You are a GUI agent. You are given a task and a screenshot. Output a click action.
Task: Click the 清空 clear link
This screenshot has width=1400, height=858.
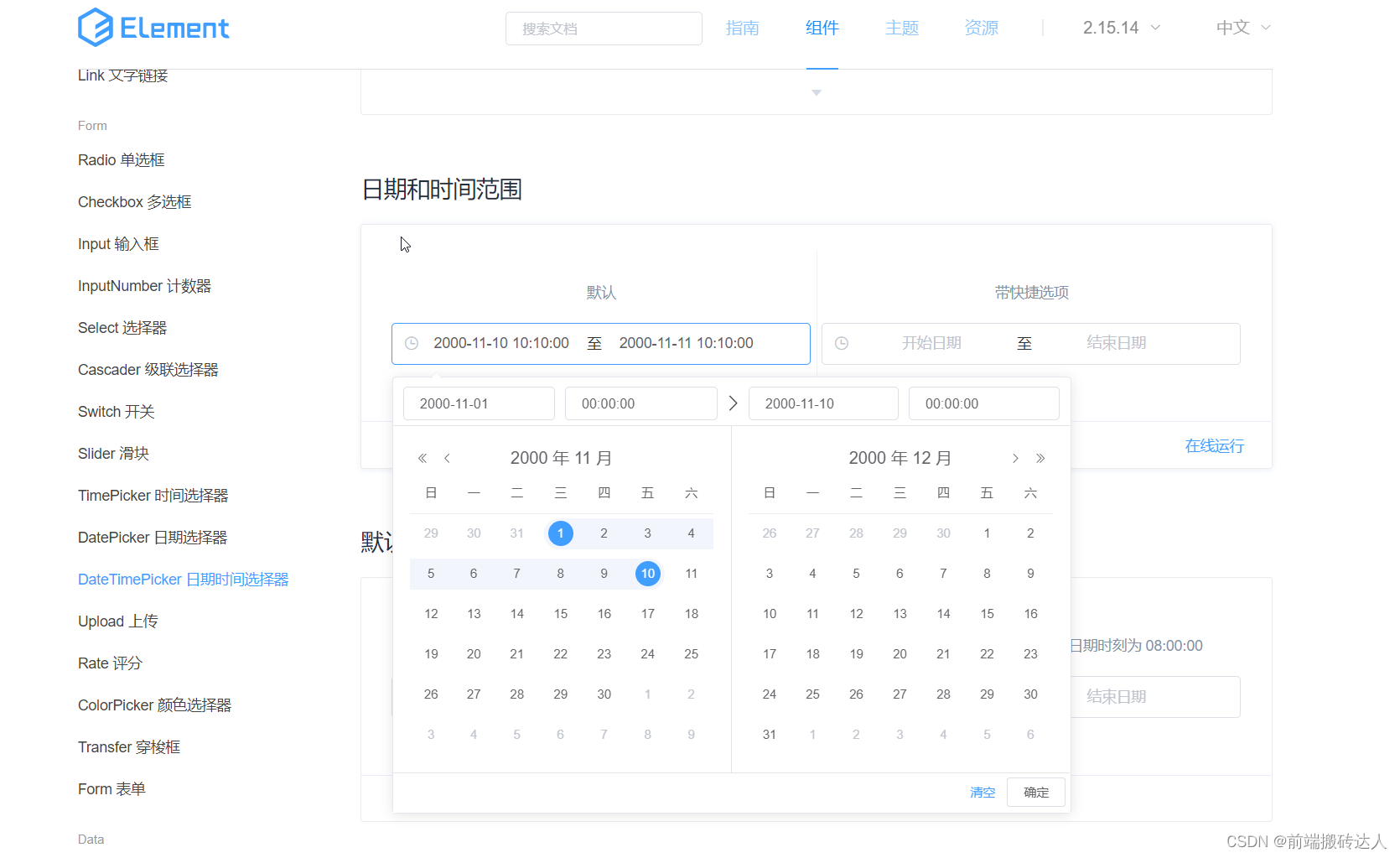[983, 792]
